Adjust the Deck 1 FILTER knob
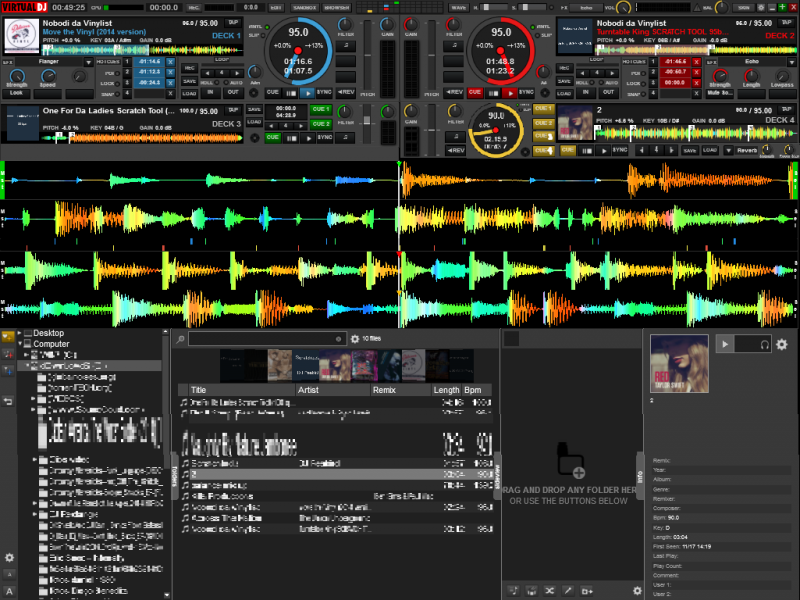The width and height of the screenshot is (800, 600). pos(345,24)
